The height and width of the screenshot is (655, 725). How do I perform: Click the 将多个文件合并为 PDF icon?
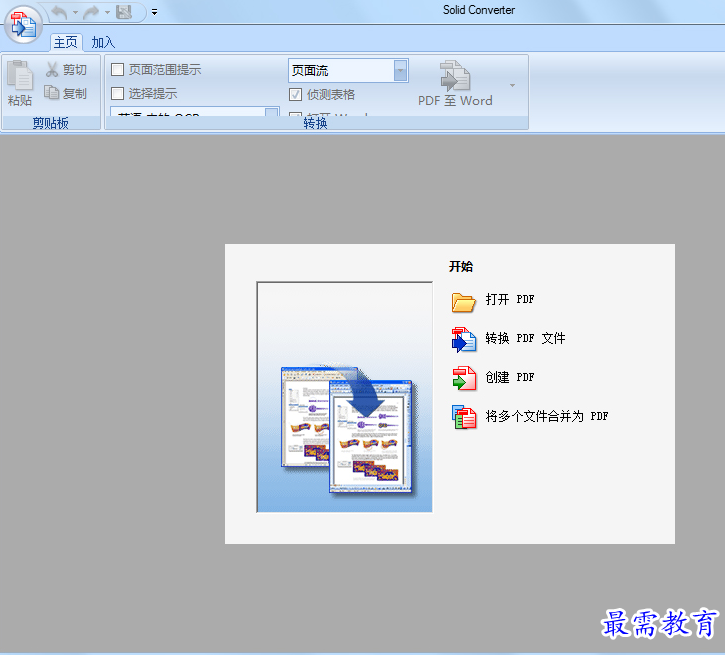click(x=464, y=417)
